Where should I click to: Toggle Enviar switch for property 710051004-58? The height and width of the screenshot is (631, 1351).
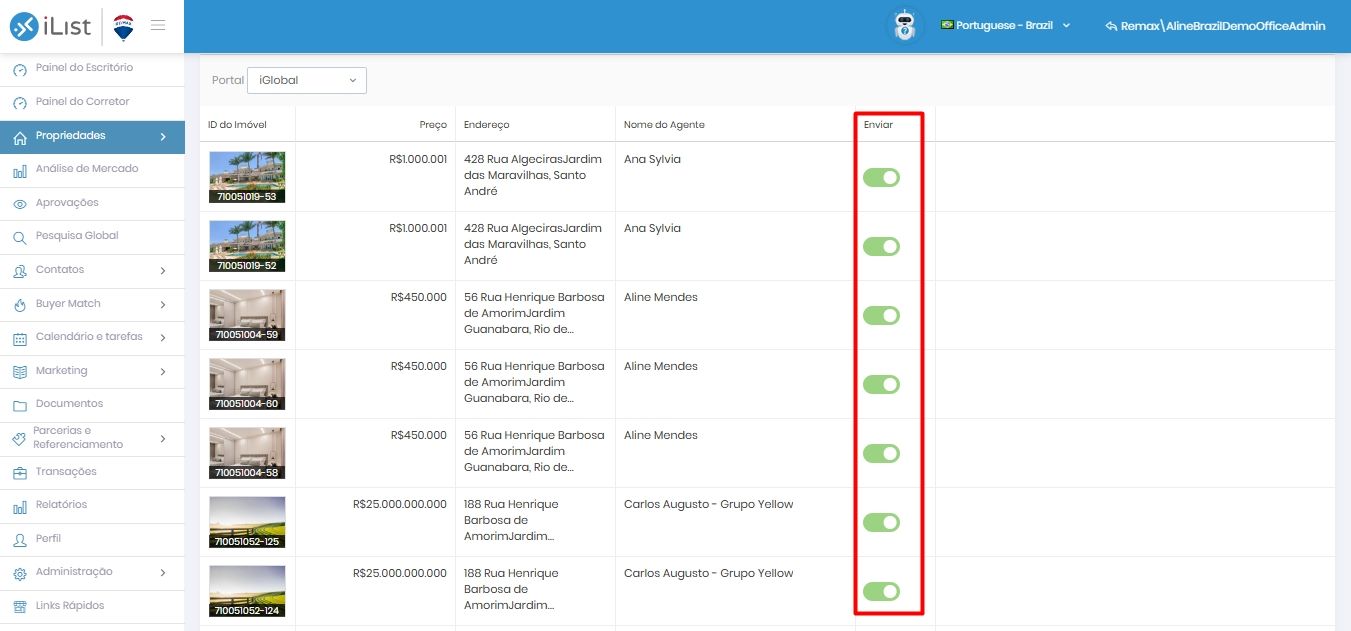(x=882, y=453)
